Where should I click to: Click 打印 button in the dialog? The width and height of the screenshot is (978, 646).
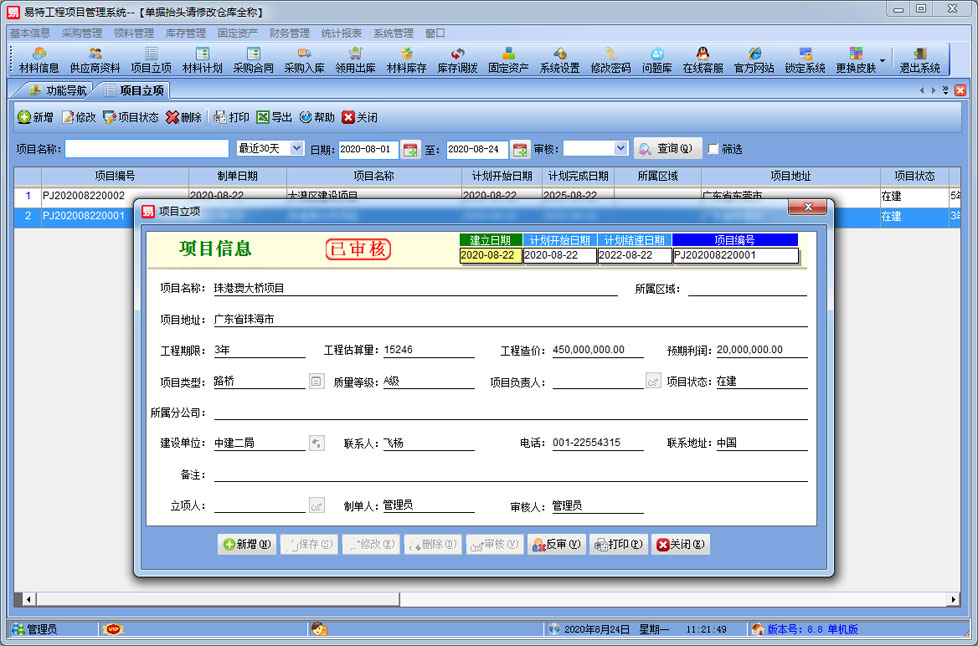tap(618, 544)
